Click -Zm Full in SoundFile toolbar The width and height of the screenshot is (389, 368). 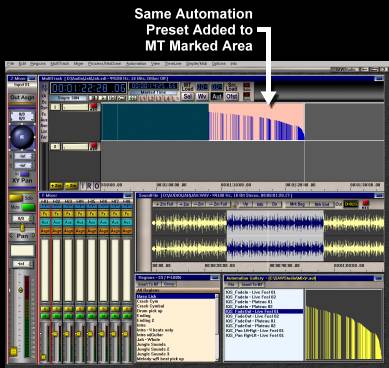pyautogui.click(x=218, y=204)
